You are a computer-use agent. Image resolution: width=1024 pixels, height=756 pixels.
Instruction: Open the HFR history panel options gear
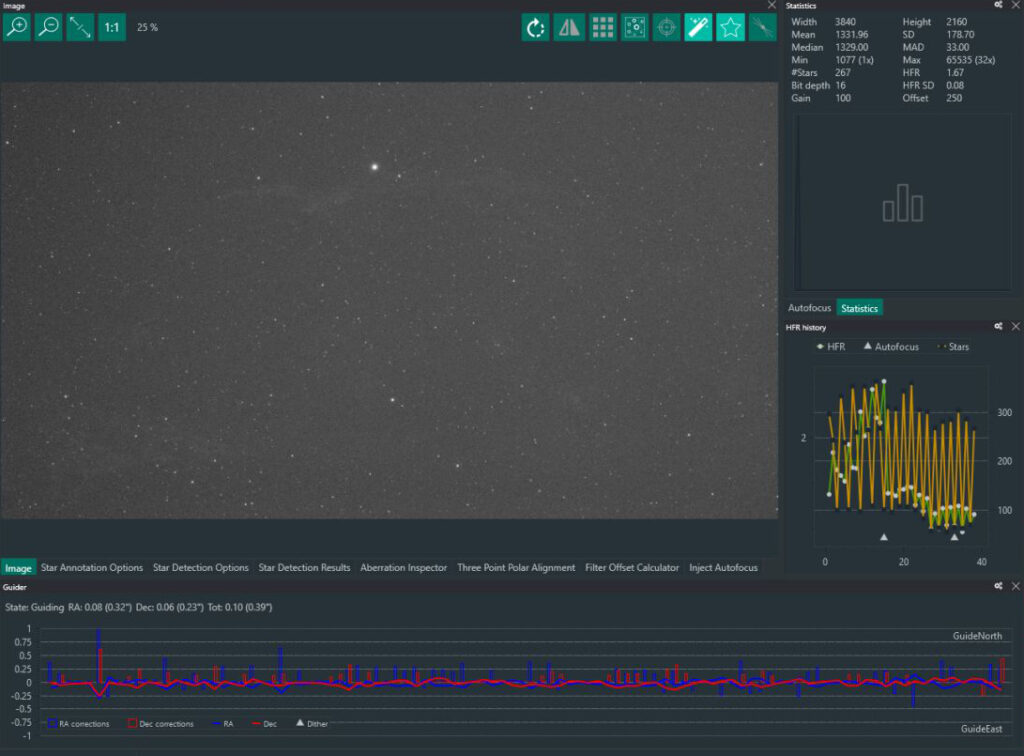[x=999, y=326]
